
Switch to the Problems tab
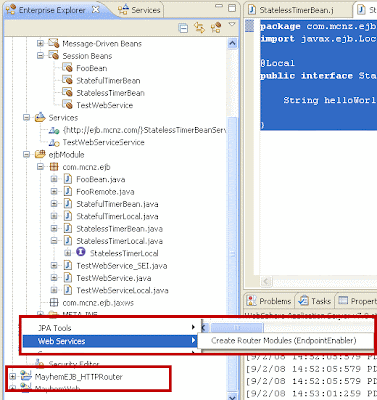270,301
